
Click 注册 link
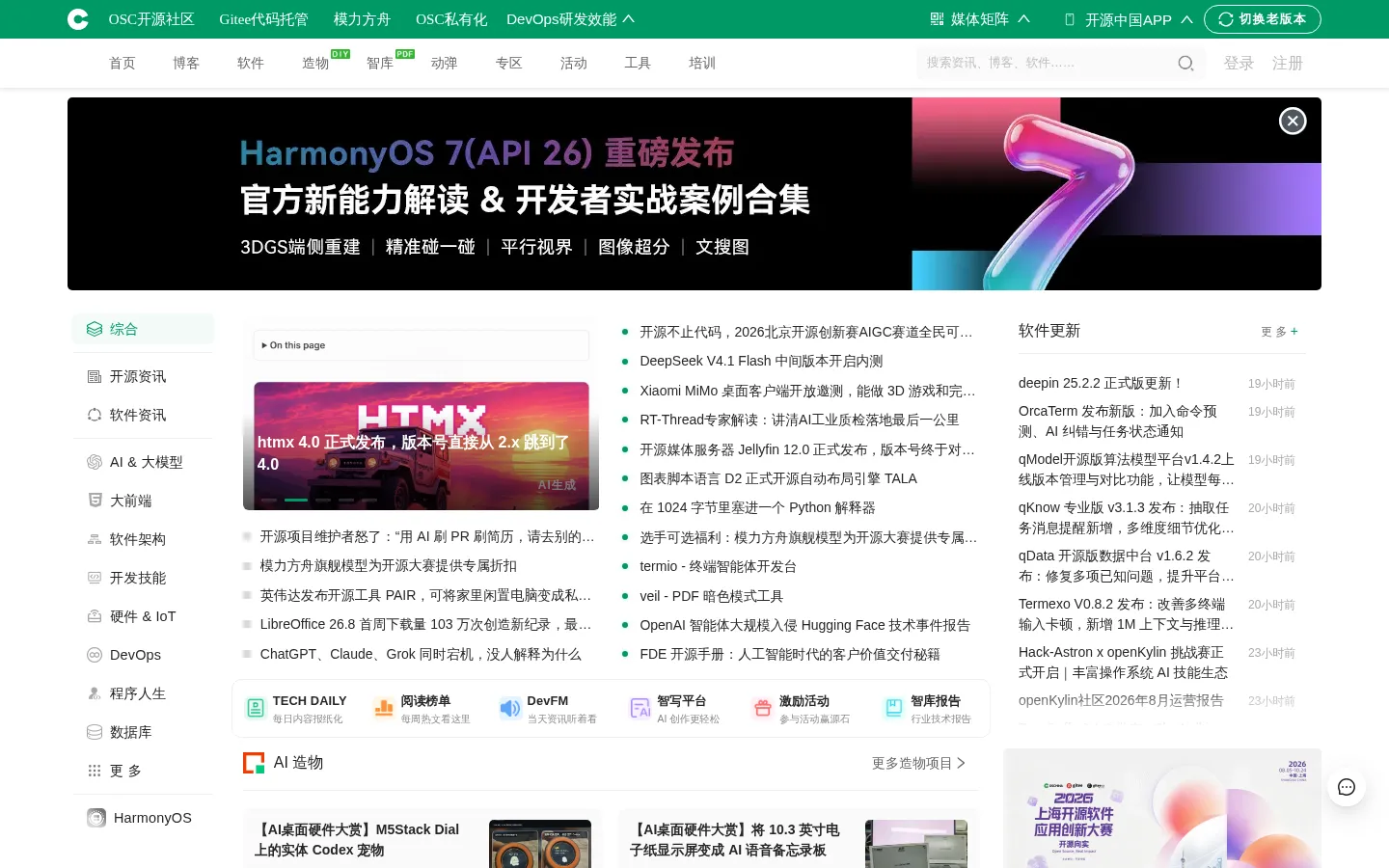tap(1288, 63)
